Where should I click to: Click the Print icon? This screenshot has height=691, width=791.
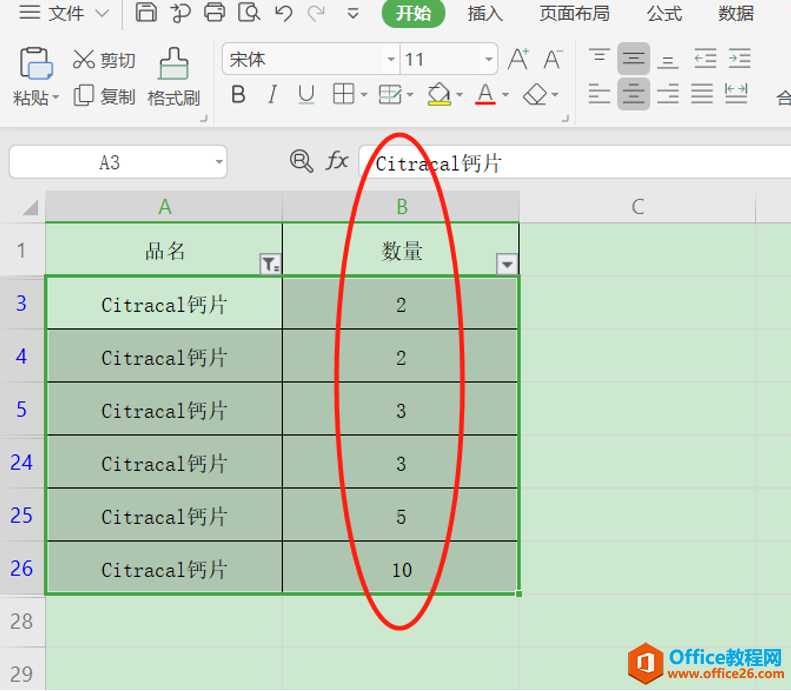click(214, 12)
